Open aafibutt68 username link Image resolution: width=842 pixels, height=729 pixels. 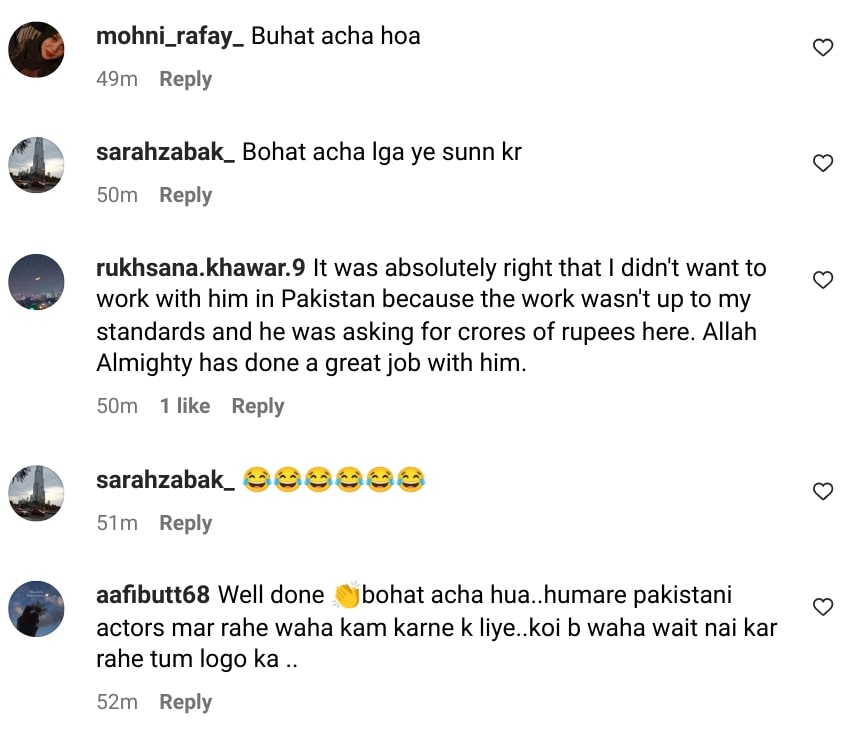pos(153,595)
